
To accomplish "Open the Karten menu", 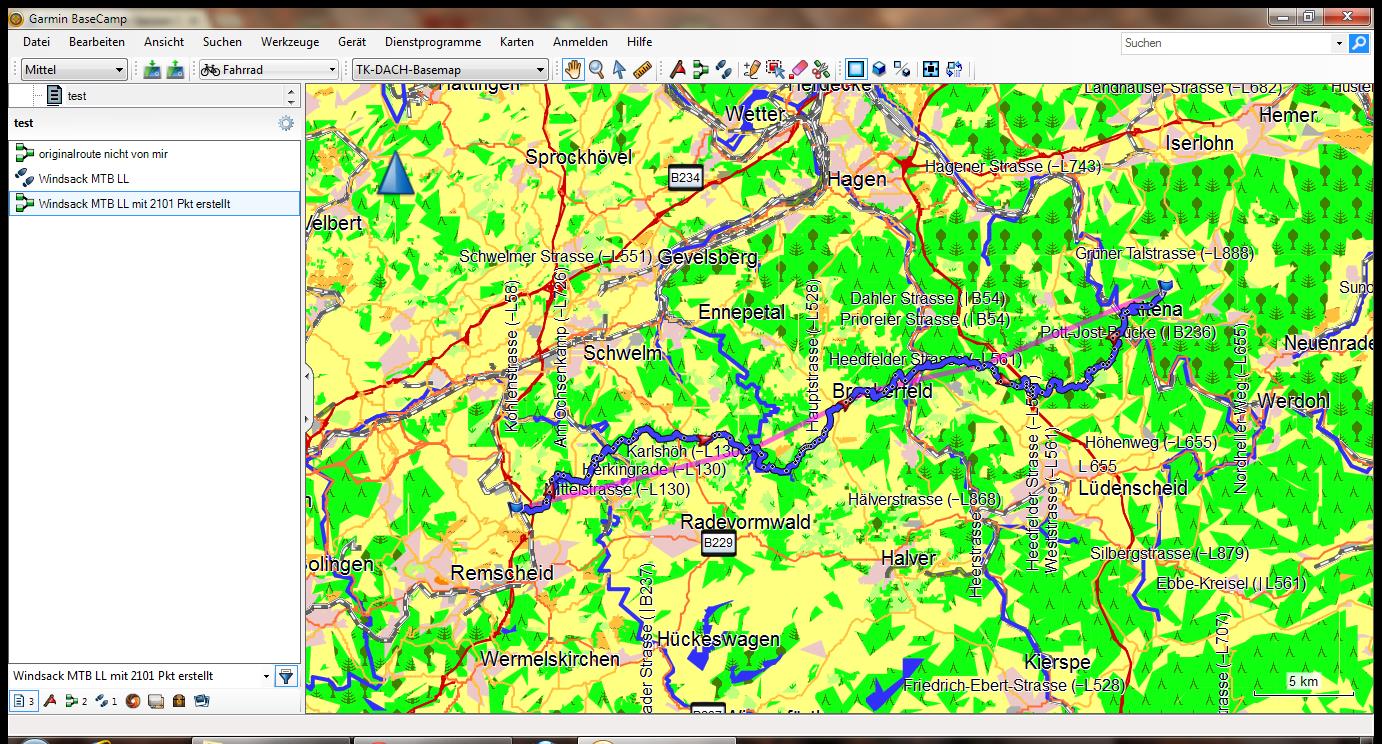I will pyautogui.click(x=517, y=42).
